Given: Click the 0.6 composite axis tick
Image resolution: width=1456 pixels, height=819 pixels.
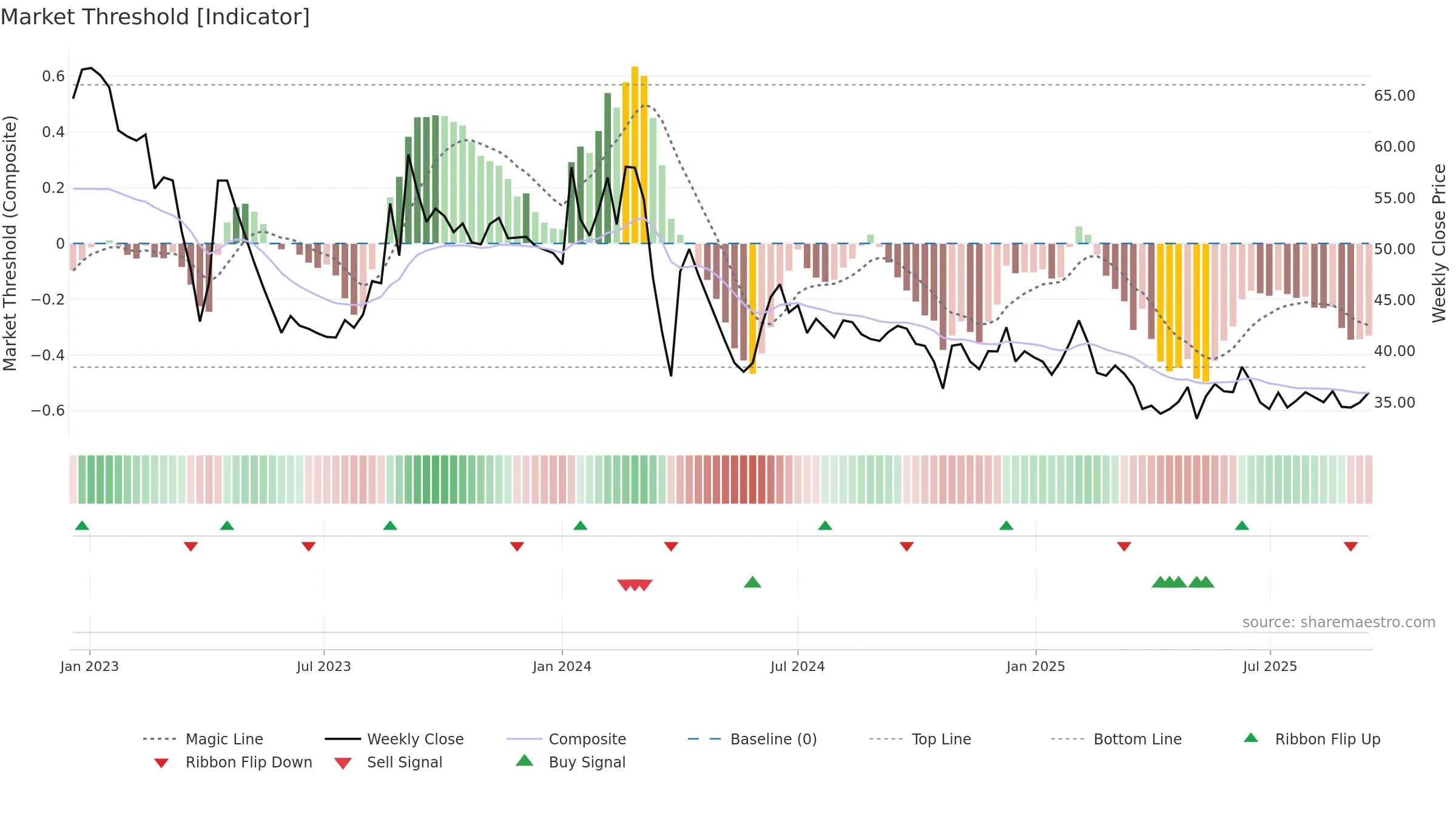Looking at the screenshot, I should [53, 76].
